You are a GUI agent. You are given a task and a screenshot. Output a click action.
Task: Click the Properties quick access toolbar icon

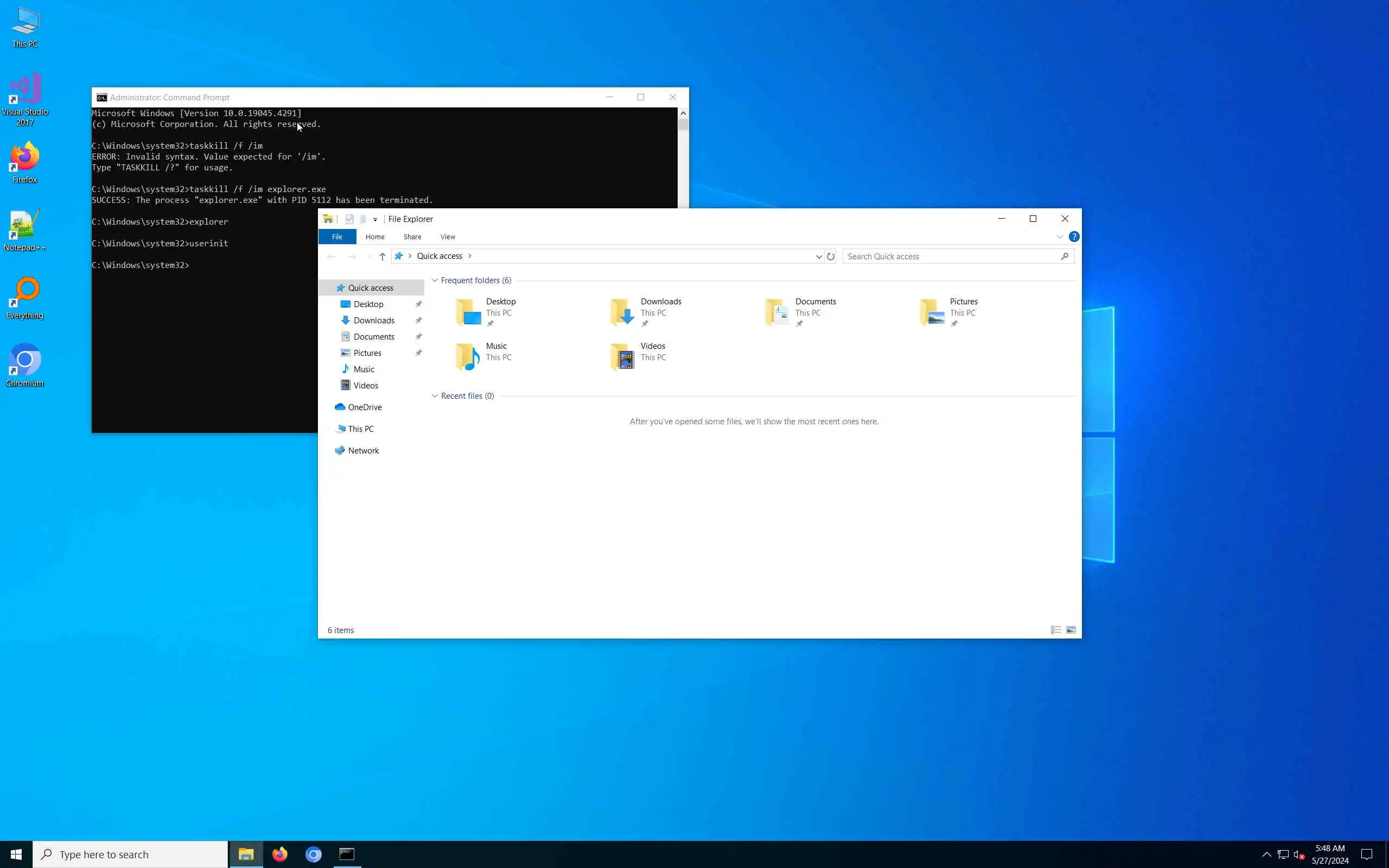pos(349,219)
